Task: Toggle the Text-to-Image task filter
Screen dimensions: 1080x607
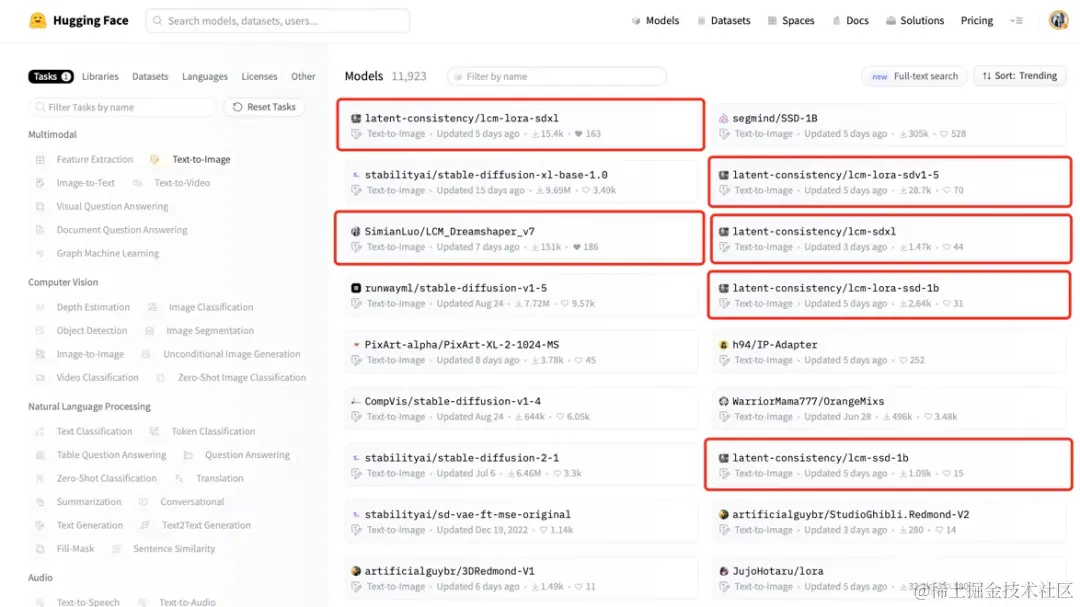Action: pos(191,159)
